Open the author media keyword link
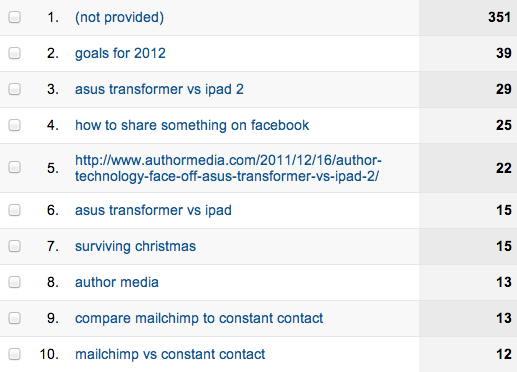The width and height of the screenshot is (517, 372). point(117,282)
